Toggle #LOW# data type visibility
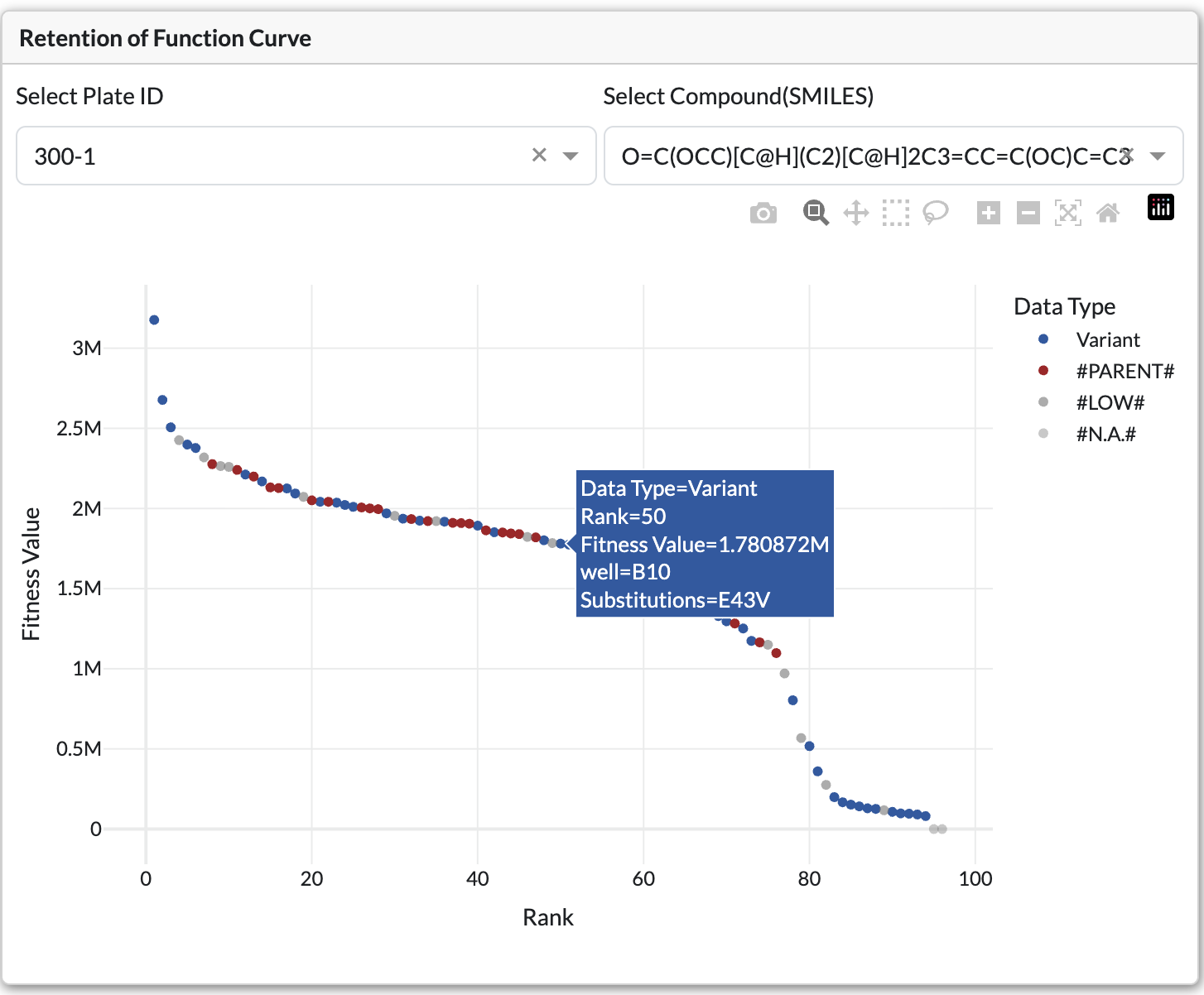This screenshot has height=995, width=1204. click(x=1110, y=402)
